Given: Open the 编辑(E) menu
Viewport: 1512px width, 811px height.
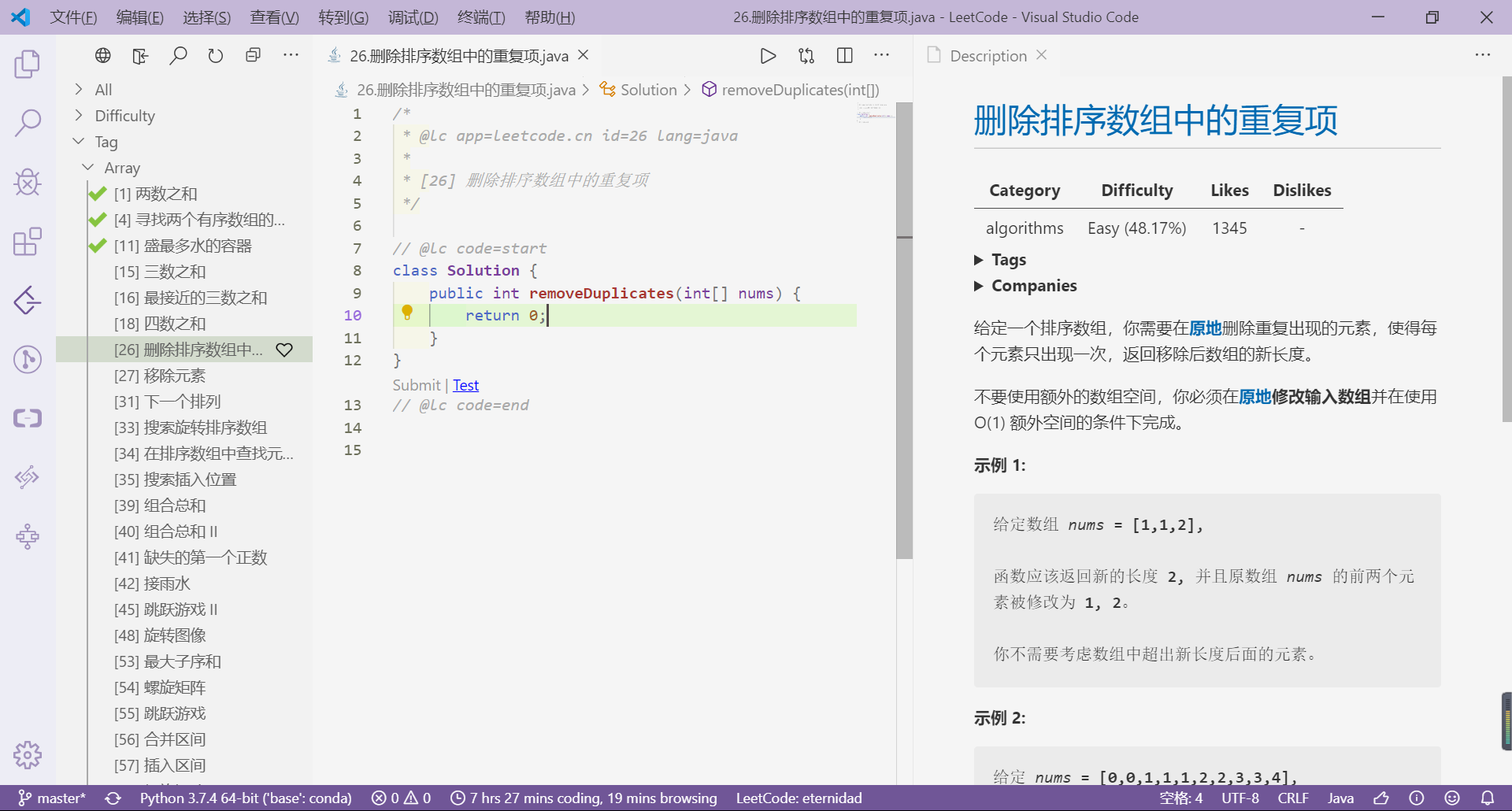Looking at the screenshot, I should coord(140,17).
